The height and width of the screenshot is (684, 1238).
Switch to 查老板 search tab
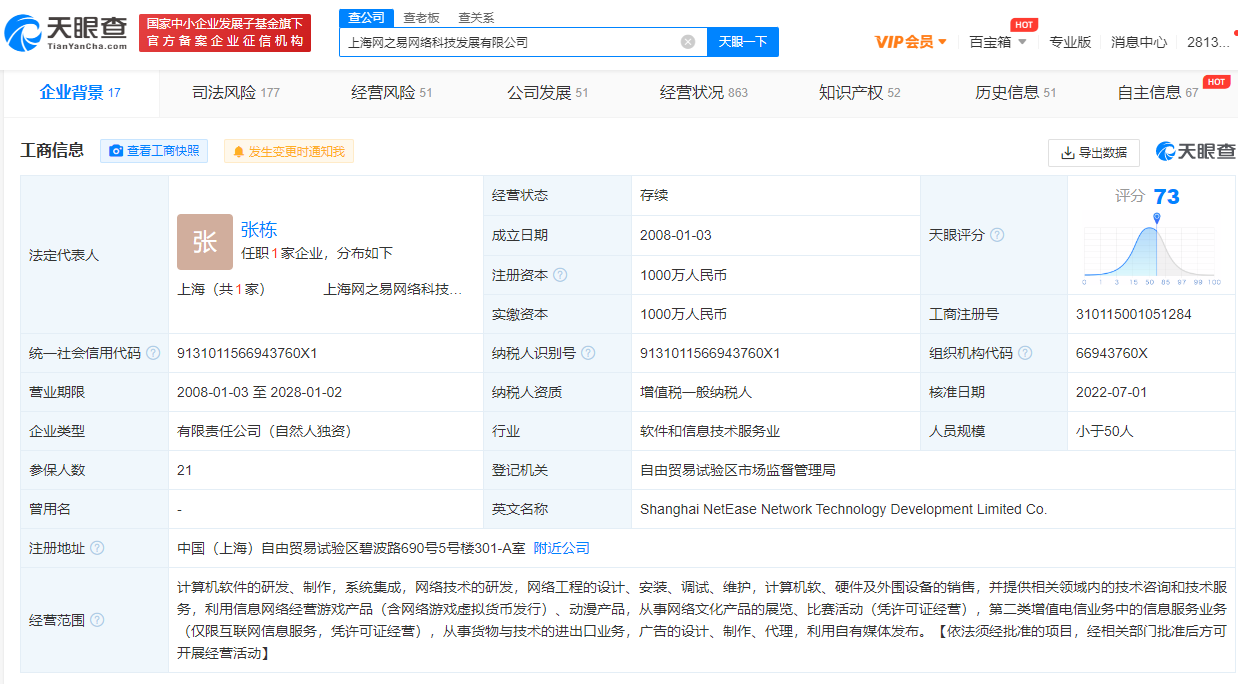pos(421,17)
